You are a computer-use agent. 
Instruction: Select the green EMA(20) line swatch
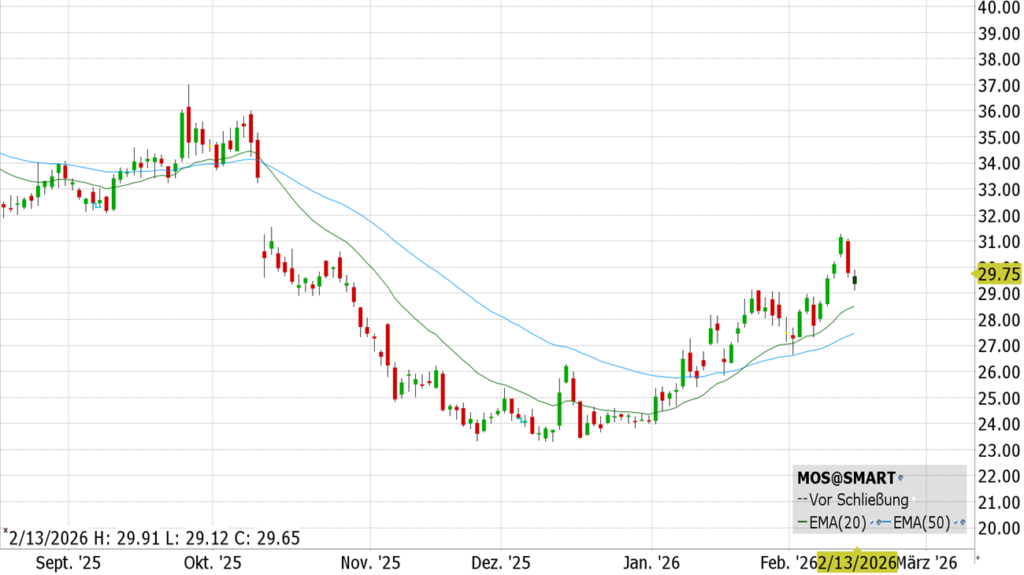800,522
